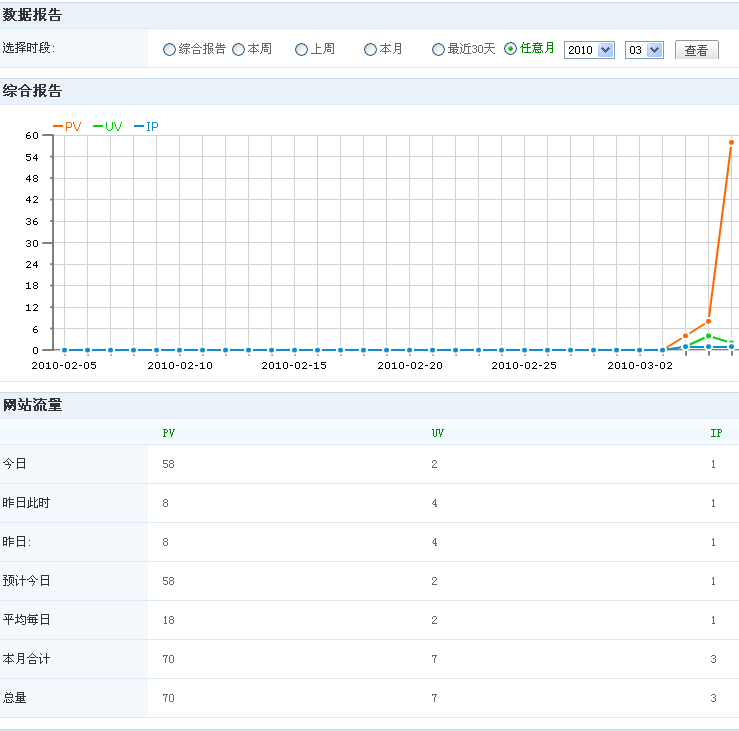Click the 2010-02-15 x-axis date label

click(x=294, y=366)
